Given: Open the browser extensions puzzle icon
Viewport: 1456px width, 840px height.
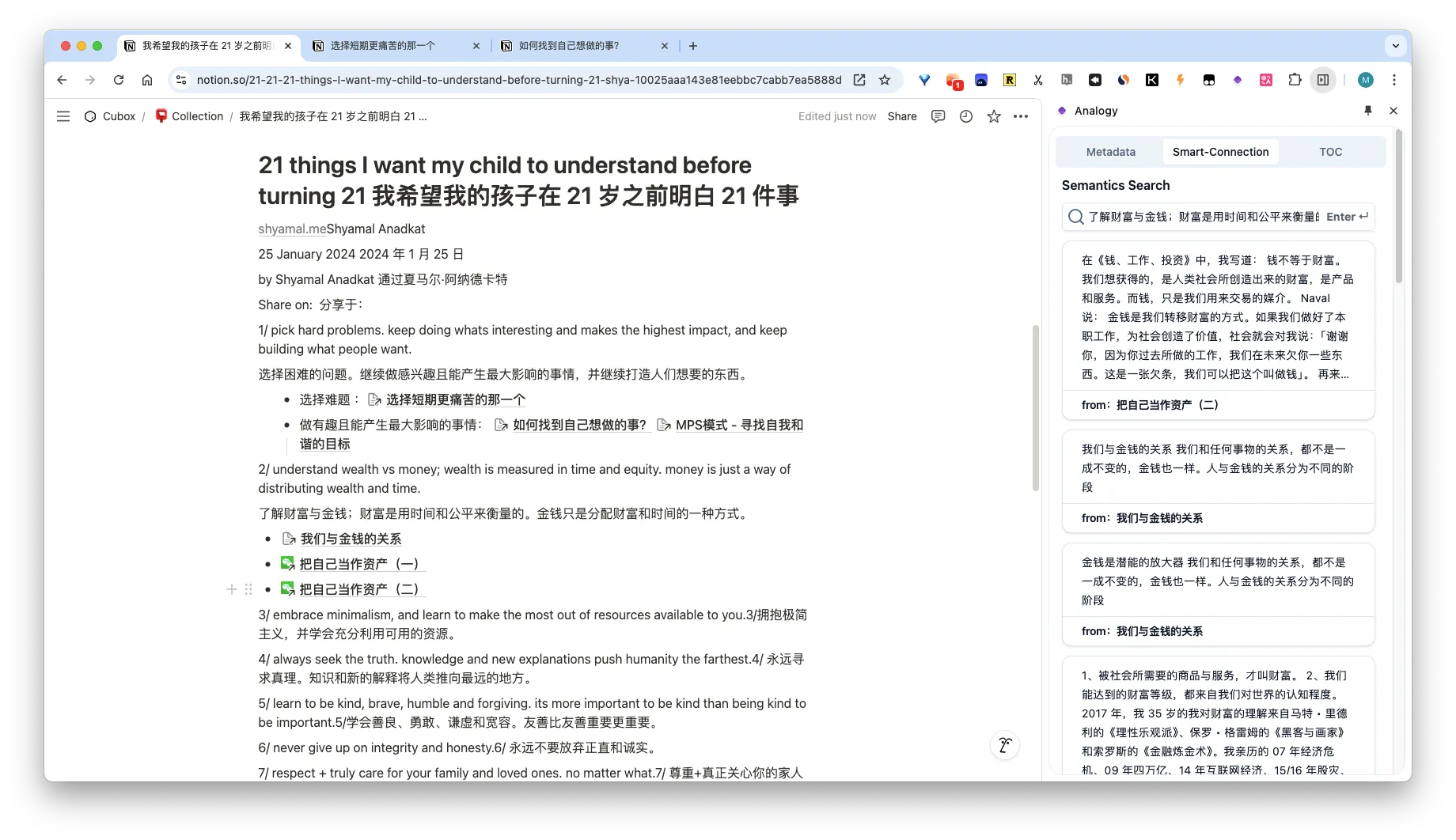Looking at the screenshot, I should (1295, 80).
